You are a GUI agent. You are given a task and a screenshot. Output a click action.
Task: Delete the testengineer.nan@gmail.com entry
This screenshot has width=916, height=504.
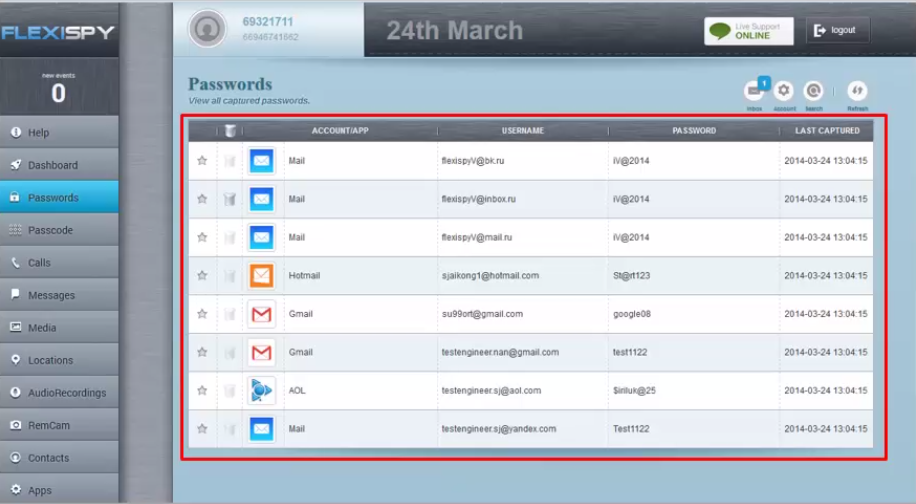230,352
